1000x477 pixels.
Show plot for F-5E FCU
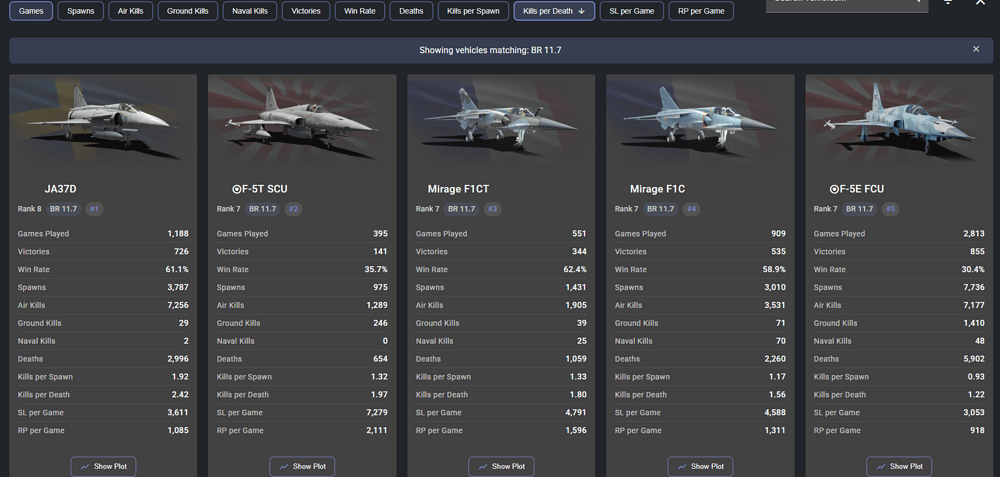899,466
